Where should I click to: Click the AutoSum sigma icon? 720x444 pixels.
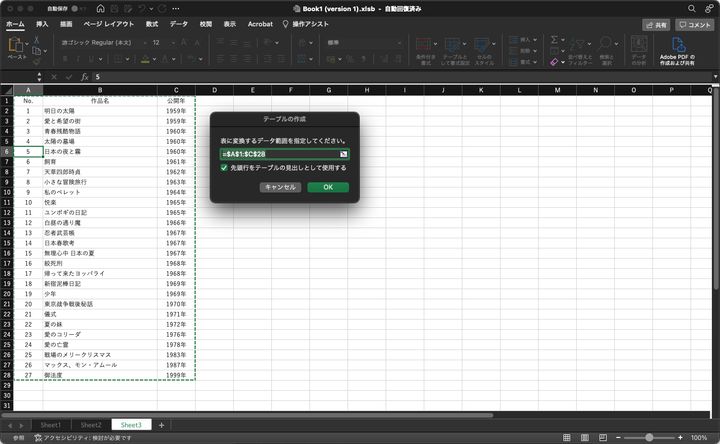[x=554, y=39]
